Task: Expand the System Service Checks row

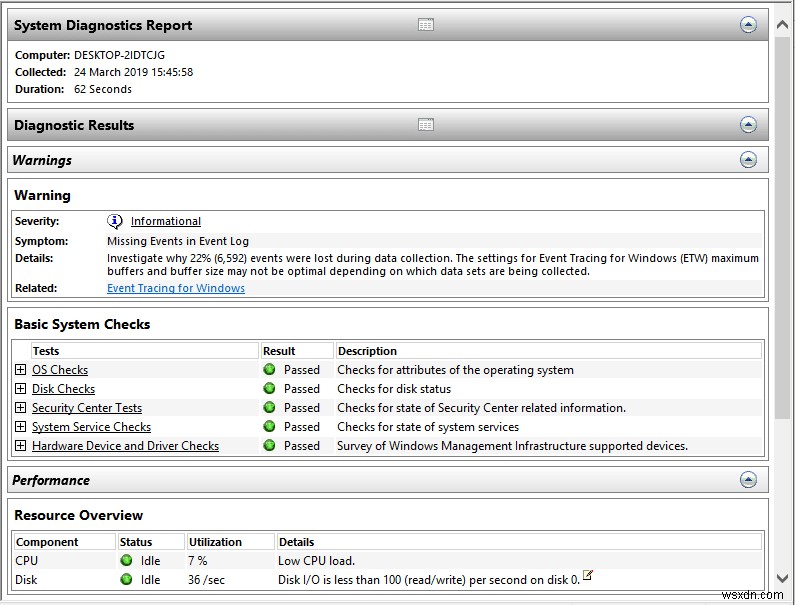Action: [20, 426]
